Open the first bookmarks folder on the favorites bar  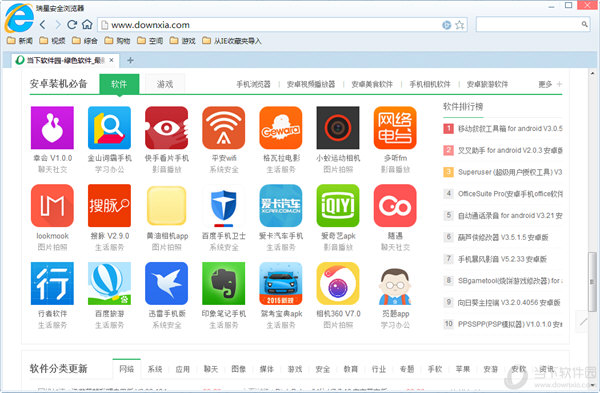(20, 41)
